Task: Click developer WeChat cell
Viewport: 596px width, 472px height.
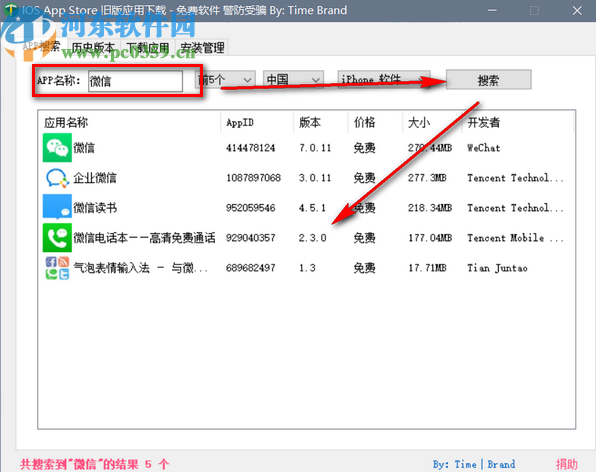Action: click(x=483, y=147)
